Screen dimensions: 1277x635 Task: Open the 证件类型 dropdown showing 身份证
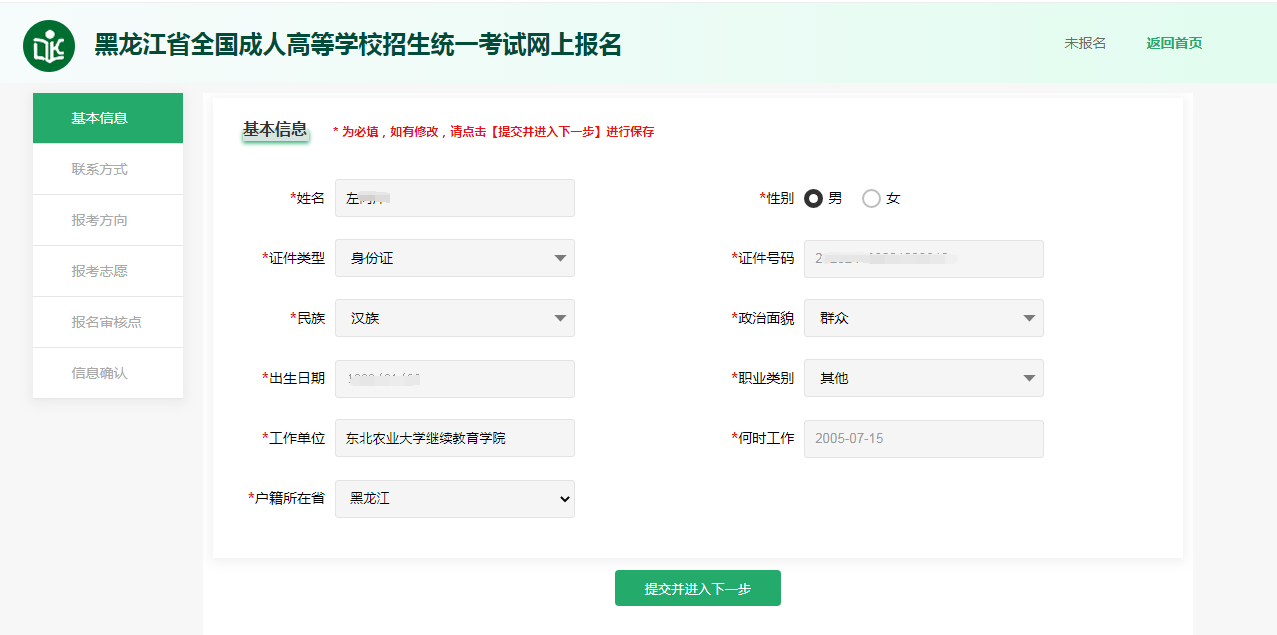pyautogui.click(x=455, y=258)
